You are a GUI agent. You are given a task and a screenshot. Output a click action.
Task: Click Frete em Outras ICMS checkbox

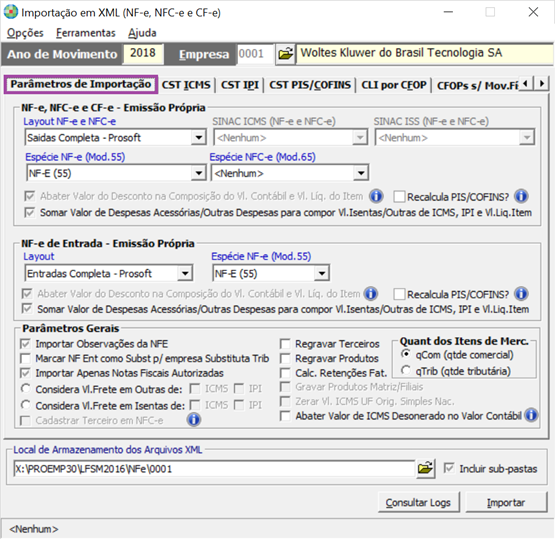(x=195, y=389)
